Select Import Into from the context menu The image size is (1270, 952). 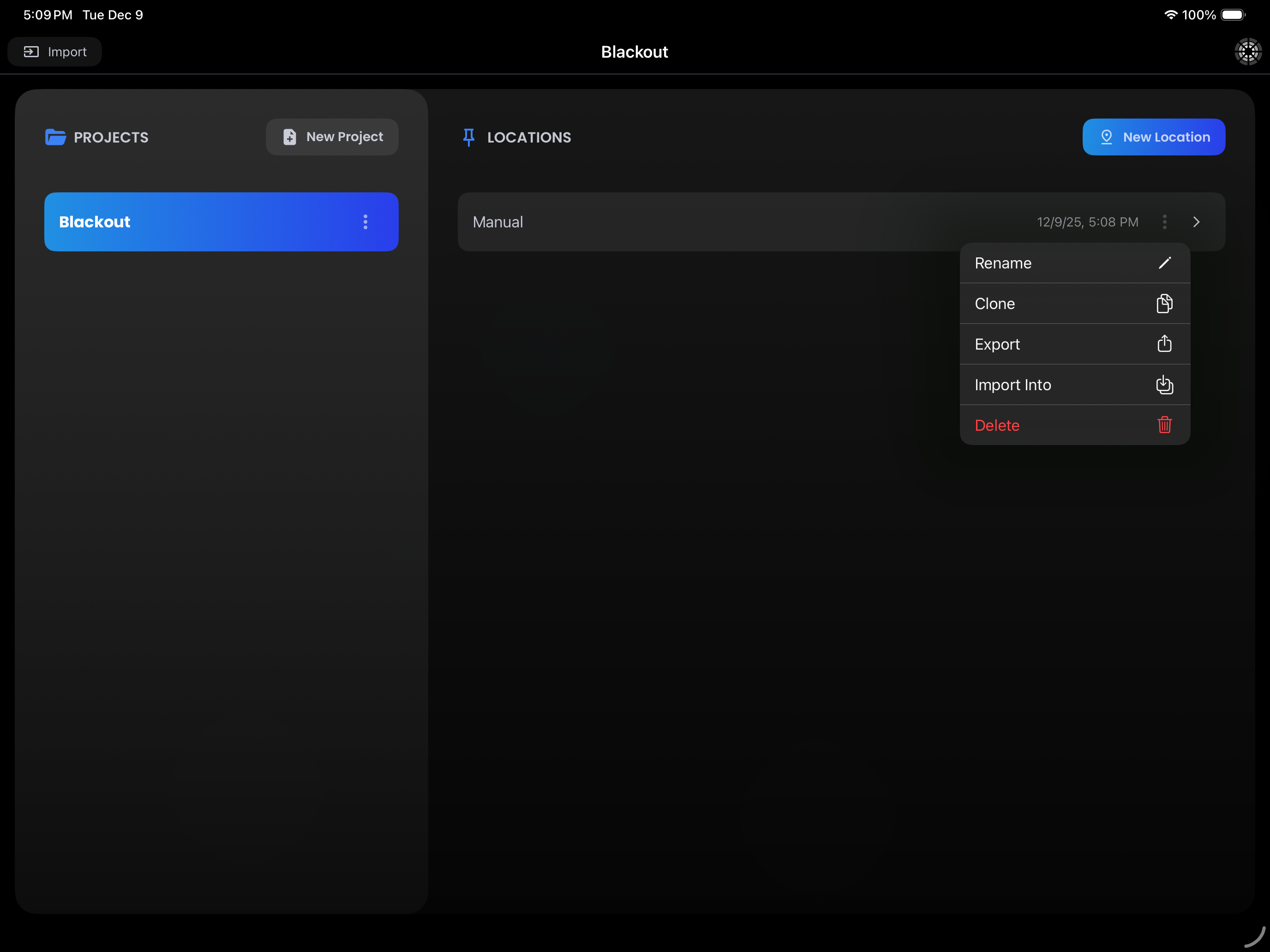tap(1013, 385)
